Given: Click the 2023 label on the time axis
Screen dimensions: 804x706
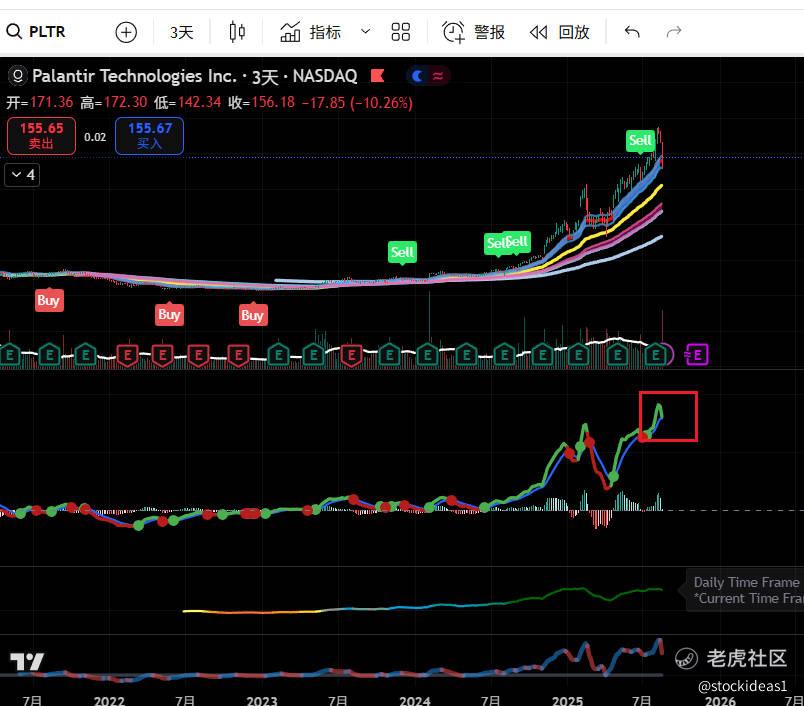Looking at the screenshot, I should (x=262, y=700).
